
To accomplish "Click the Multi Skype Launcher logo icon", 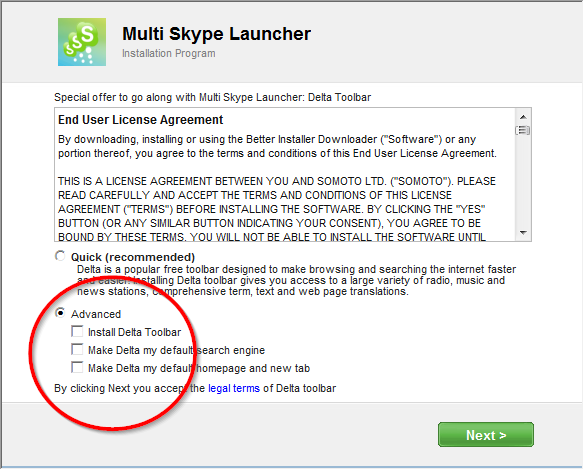I will pos(82,42).
